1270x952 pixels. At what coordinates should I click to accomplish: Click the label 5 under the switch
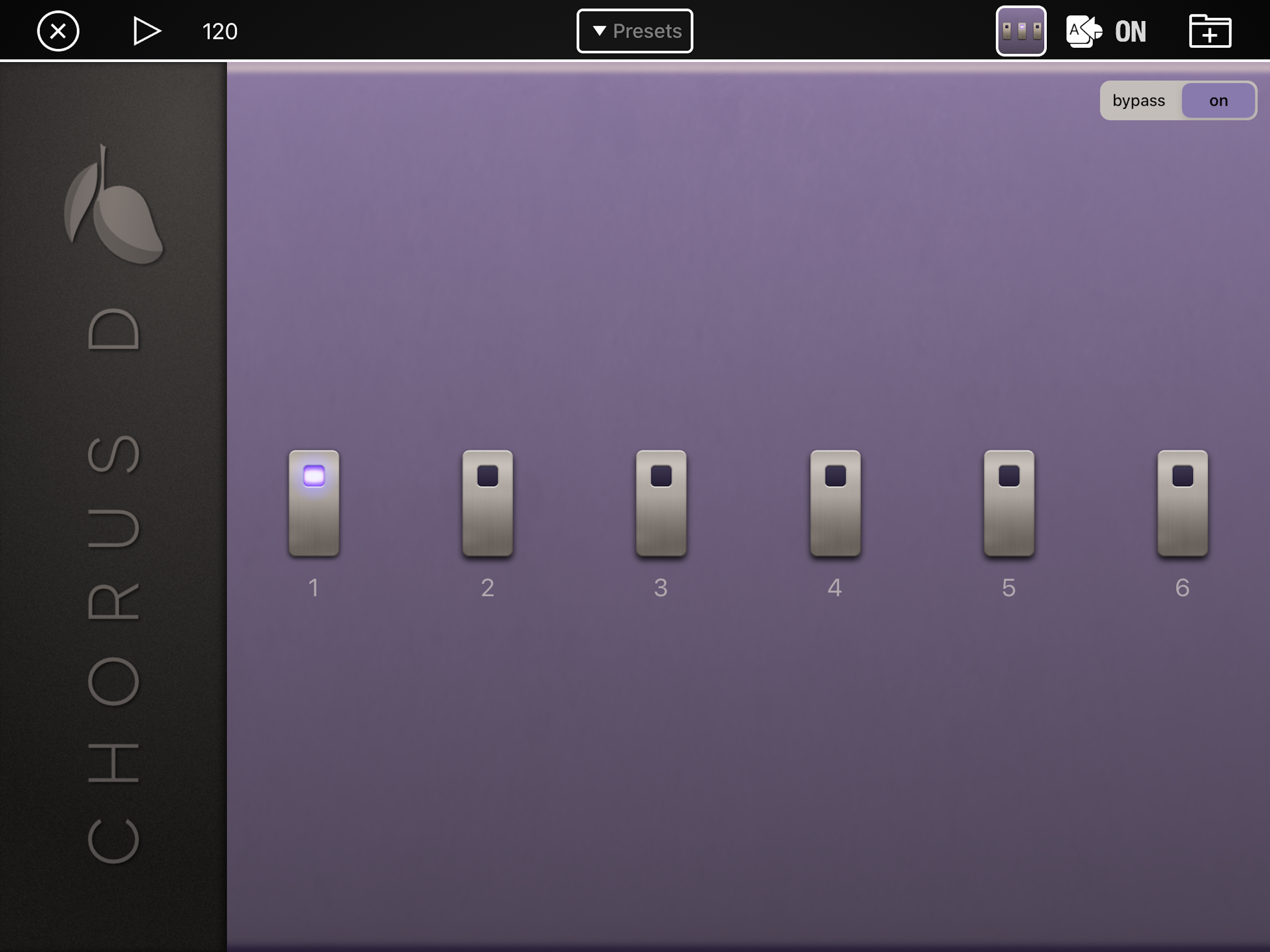(1009, 588)
